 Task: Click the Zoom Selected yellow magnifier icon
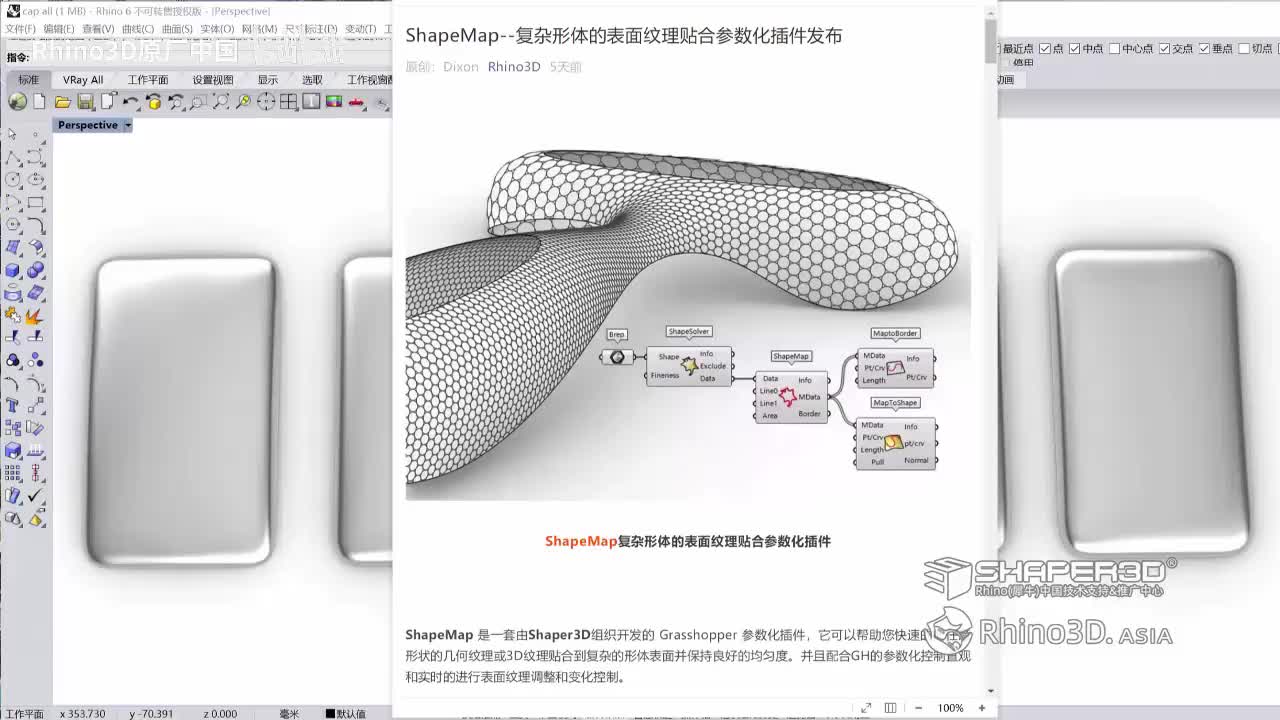coord(243,101)
